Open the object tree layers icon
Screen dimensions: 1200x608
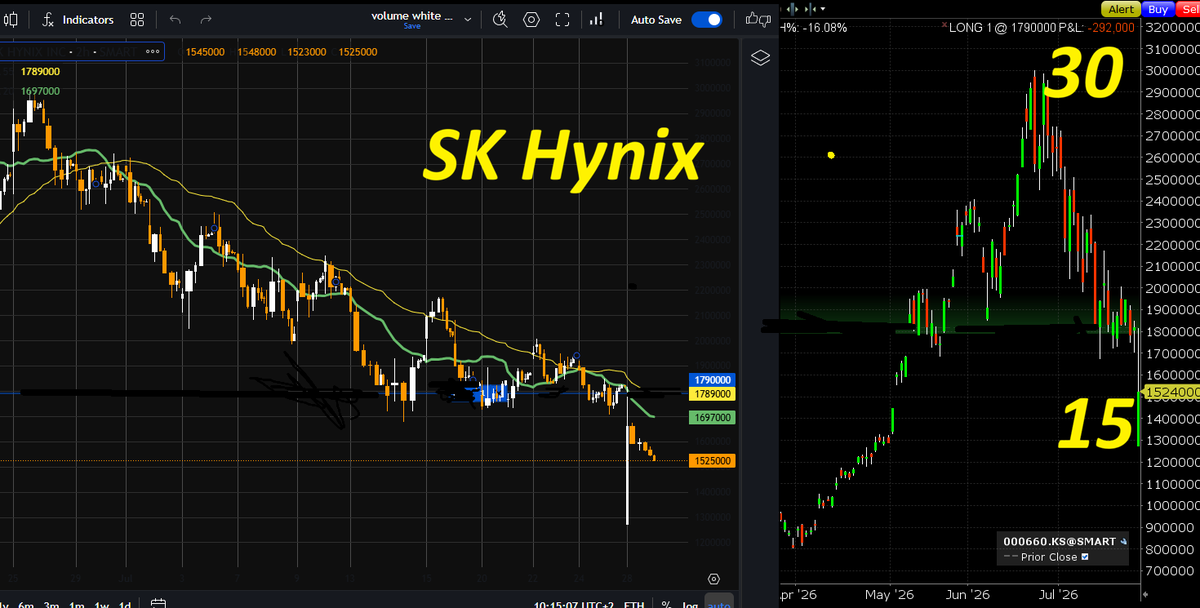click(x=761, y=57)
